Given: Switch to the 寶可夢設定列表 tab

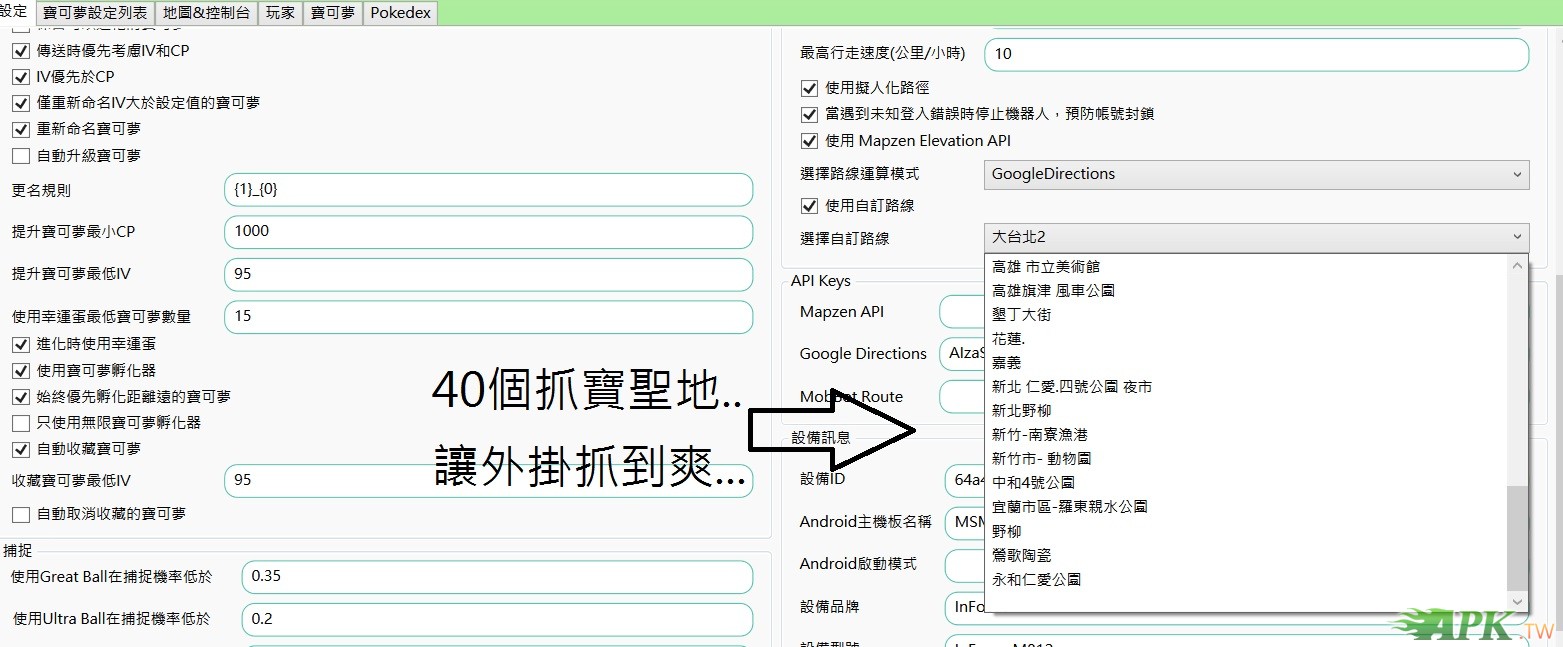Looking at the screenshot, I should (95, 13).
